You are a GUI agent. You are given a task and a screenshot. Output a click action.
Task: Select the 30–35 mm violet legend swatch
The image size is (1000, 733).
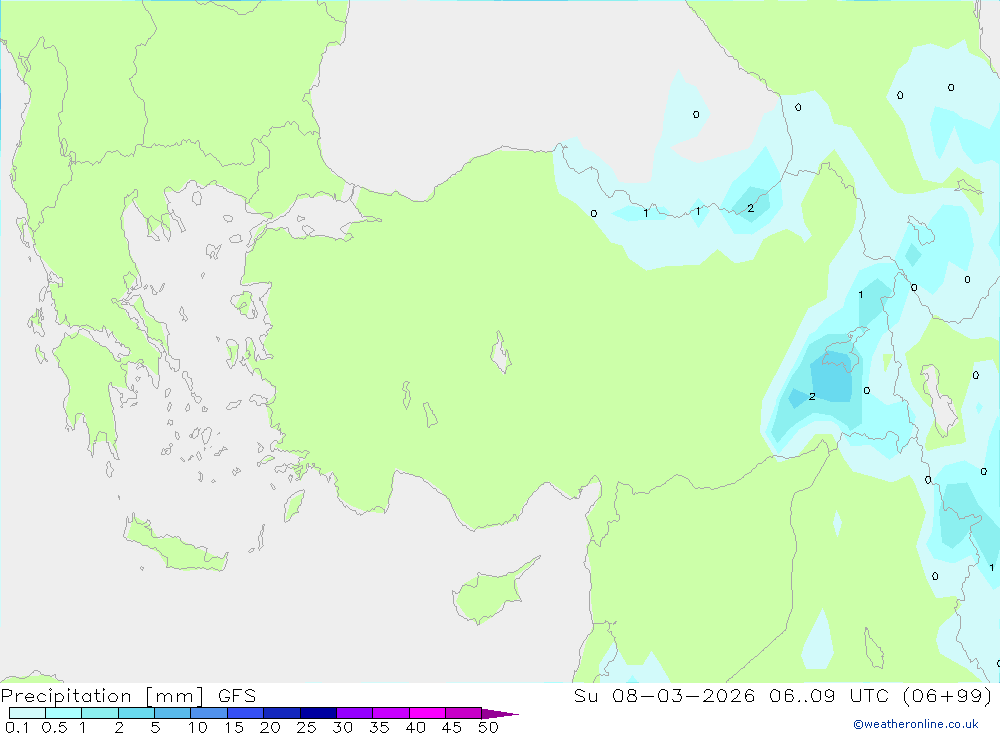[355, 713]
